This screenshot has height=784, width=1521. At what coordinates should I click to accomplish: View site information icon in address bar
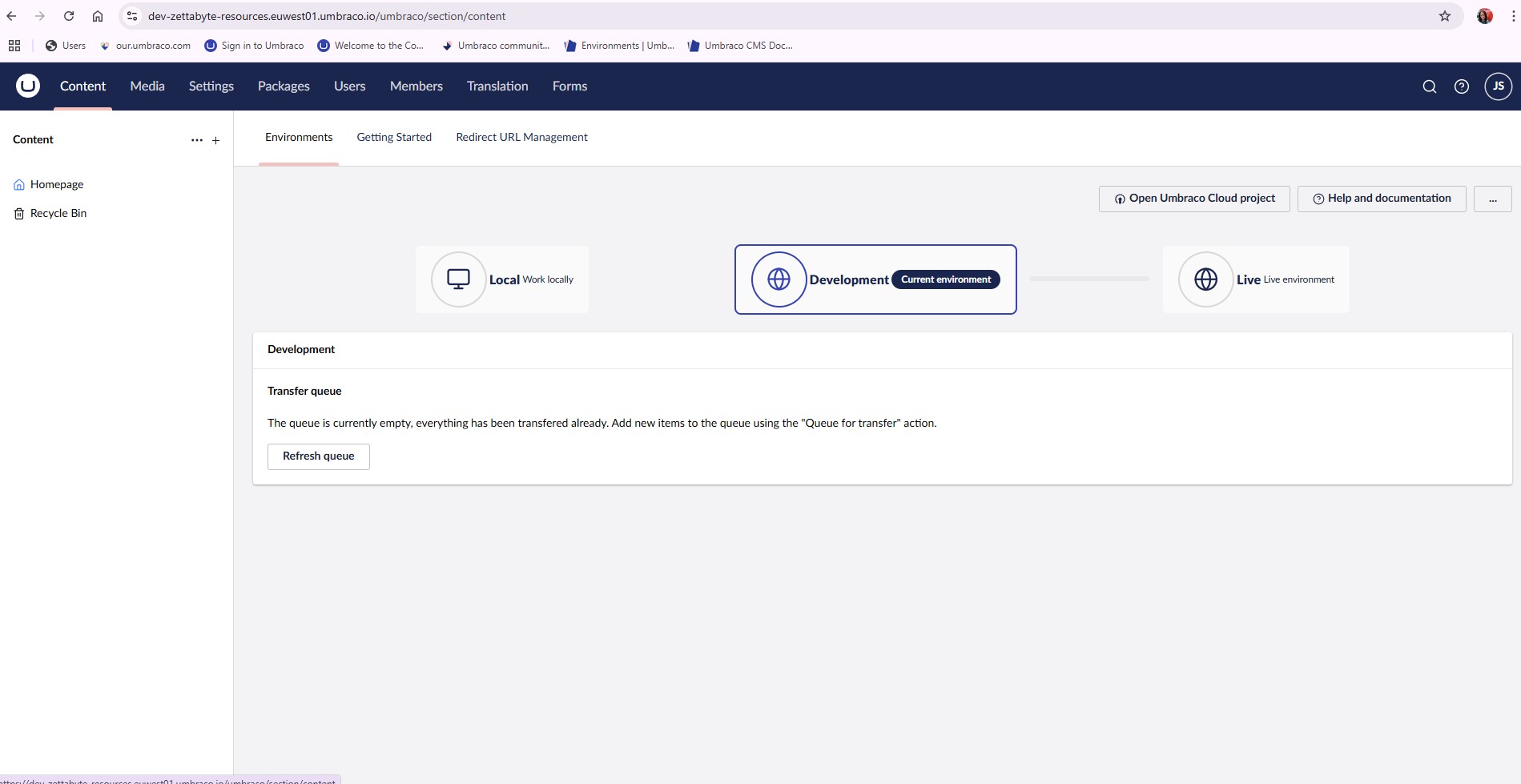[132, 16]
